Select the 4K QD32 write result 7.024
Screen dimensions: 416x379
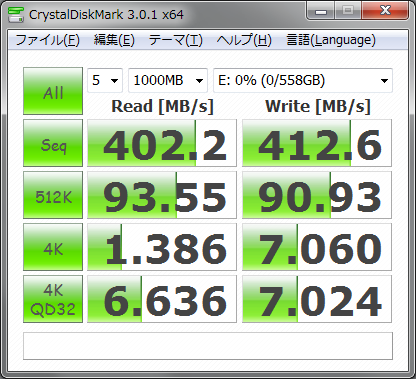317,299
